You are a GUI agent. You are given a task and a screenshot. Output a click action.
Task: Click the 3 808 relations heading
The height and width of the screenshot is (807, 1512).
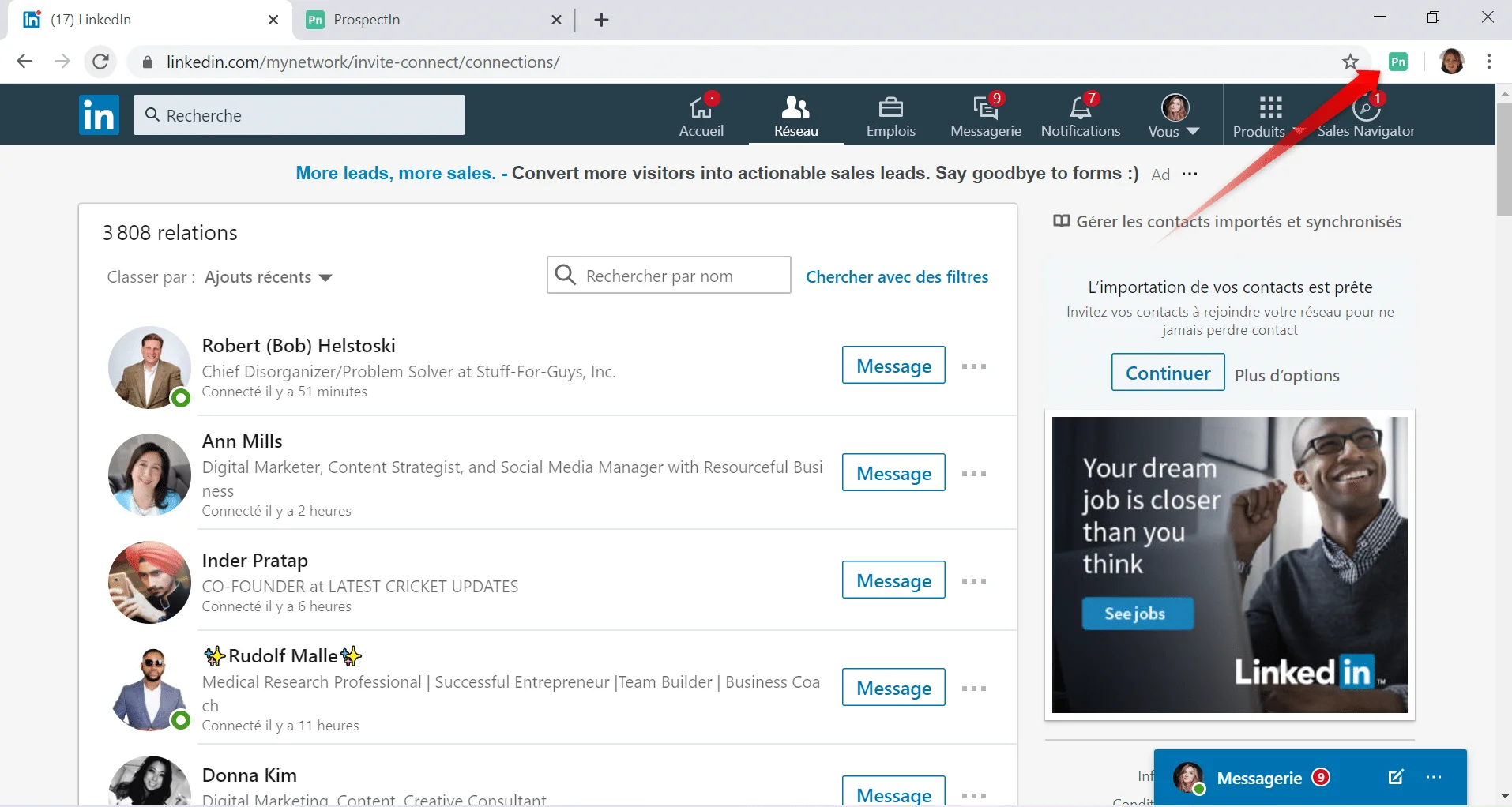pos(170,233)
